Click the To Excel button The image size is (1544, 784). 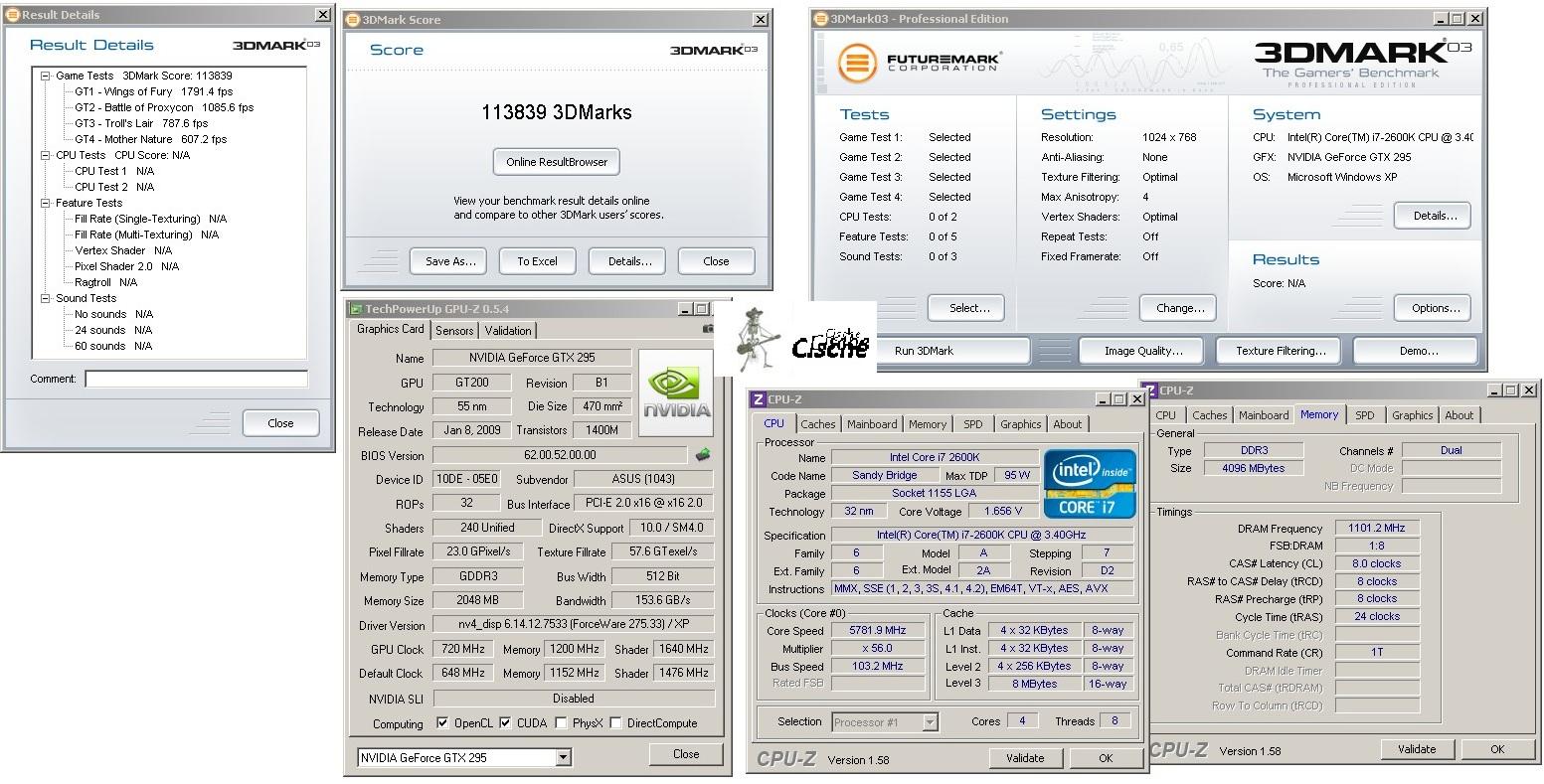pos(537,261)
